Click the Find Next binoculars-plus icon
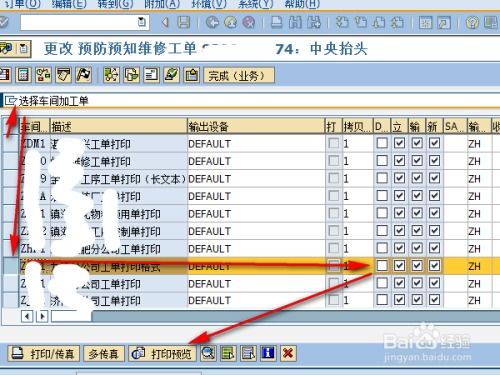 pos(314,23)
